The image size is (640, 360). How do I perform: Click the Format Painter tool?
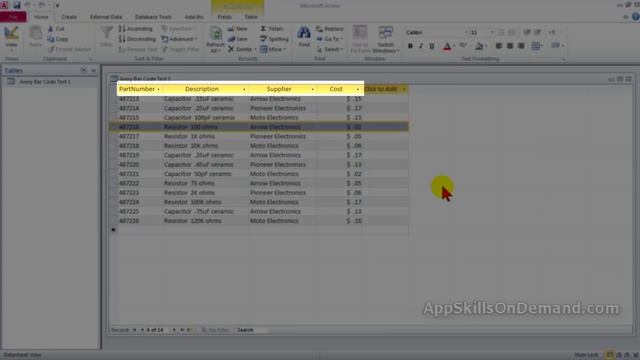(69, 49)
